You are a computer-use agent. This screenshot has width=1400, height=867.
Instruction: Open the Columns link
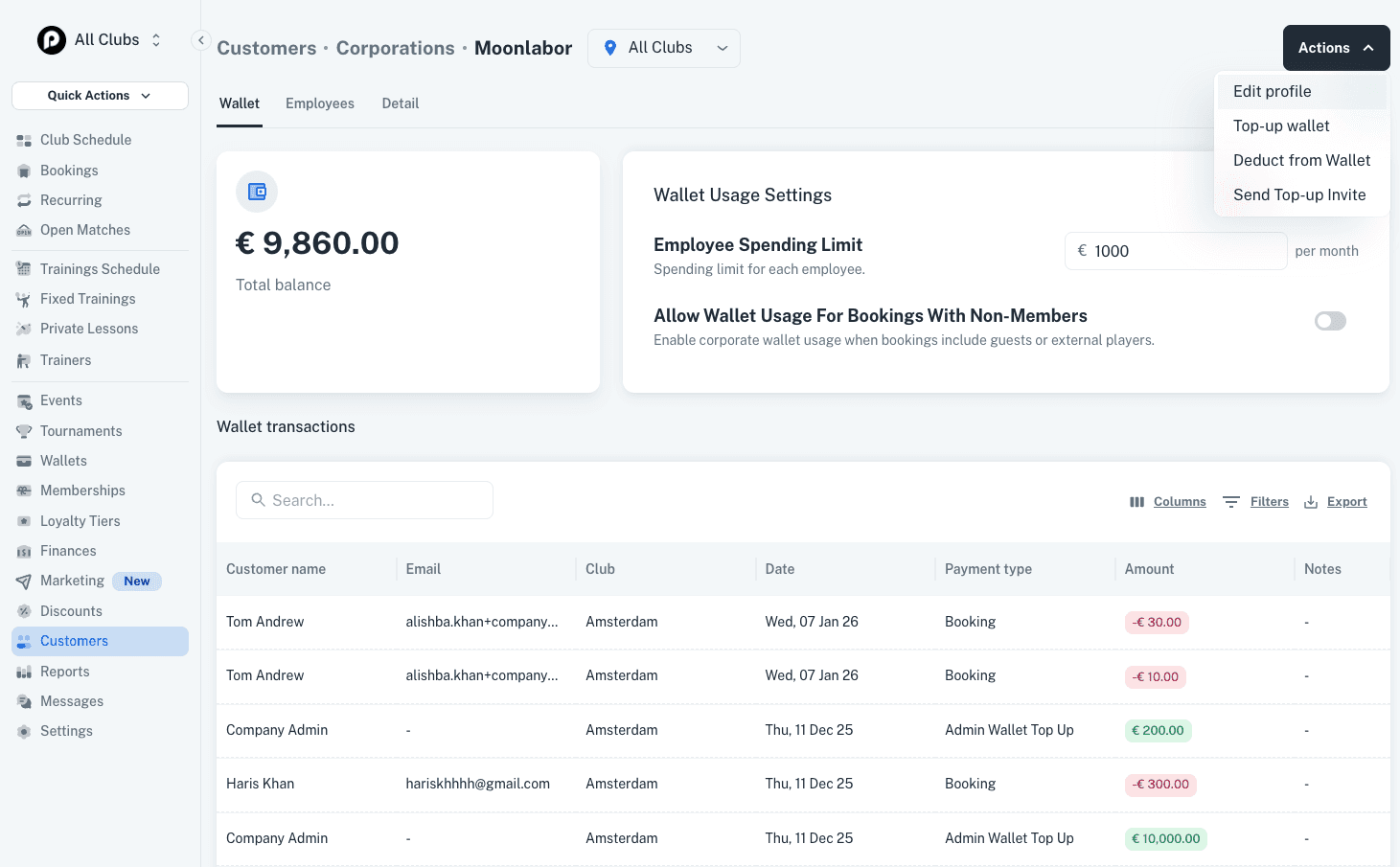[x=1180, y=502]
